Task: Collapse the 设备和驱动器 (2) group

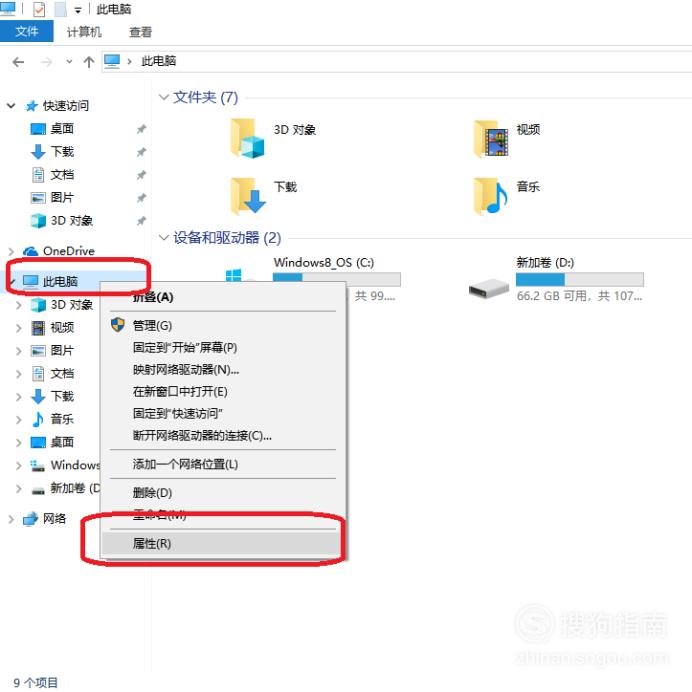Action: point(164,238)
